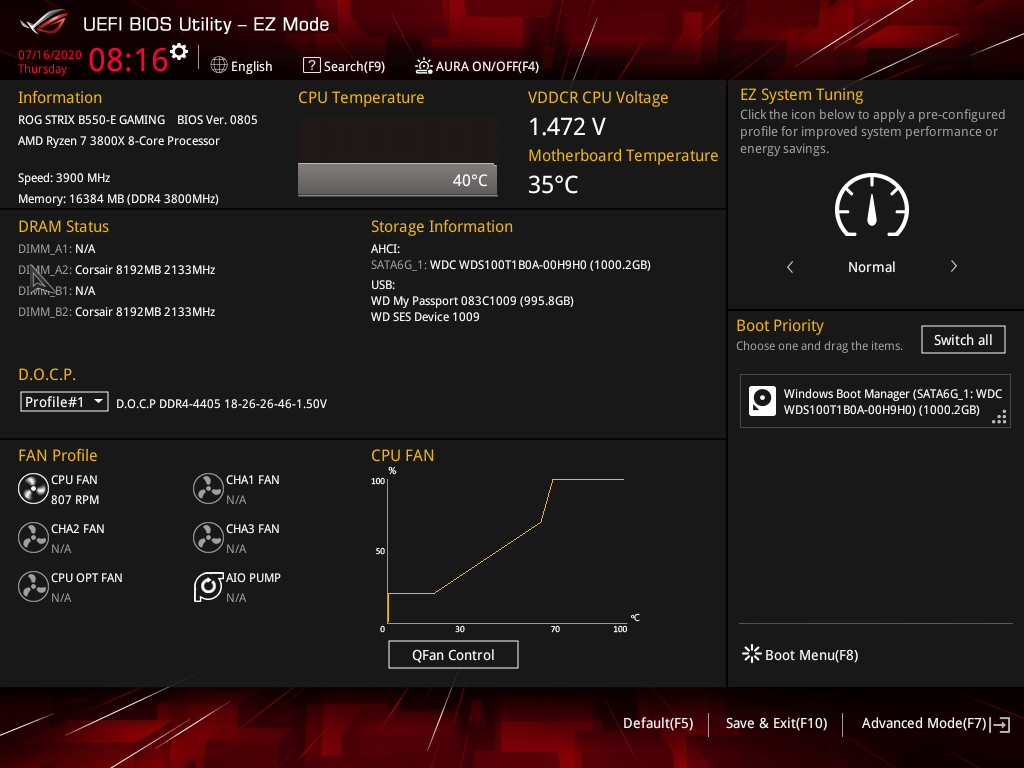Select the AIO PUMP icon
Viewport: 1024px width, 768px height.
point(208,586)
